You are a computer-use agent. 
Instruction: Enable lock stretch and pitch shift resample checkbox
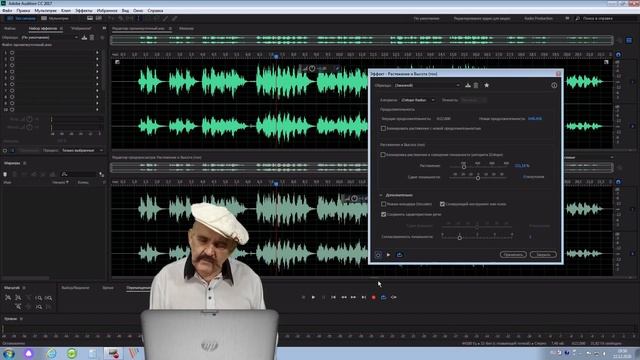click(383, 155)
